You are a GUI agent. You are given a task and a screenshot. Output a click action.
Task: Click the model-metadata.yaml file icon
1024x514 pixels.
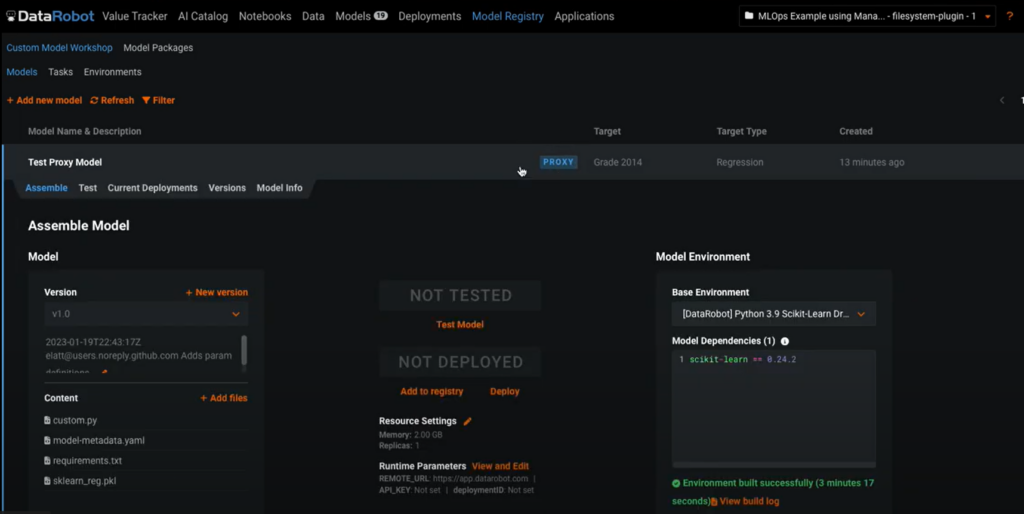46,441
